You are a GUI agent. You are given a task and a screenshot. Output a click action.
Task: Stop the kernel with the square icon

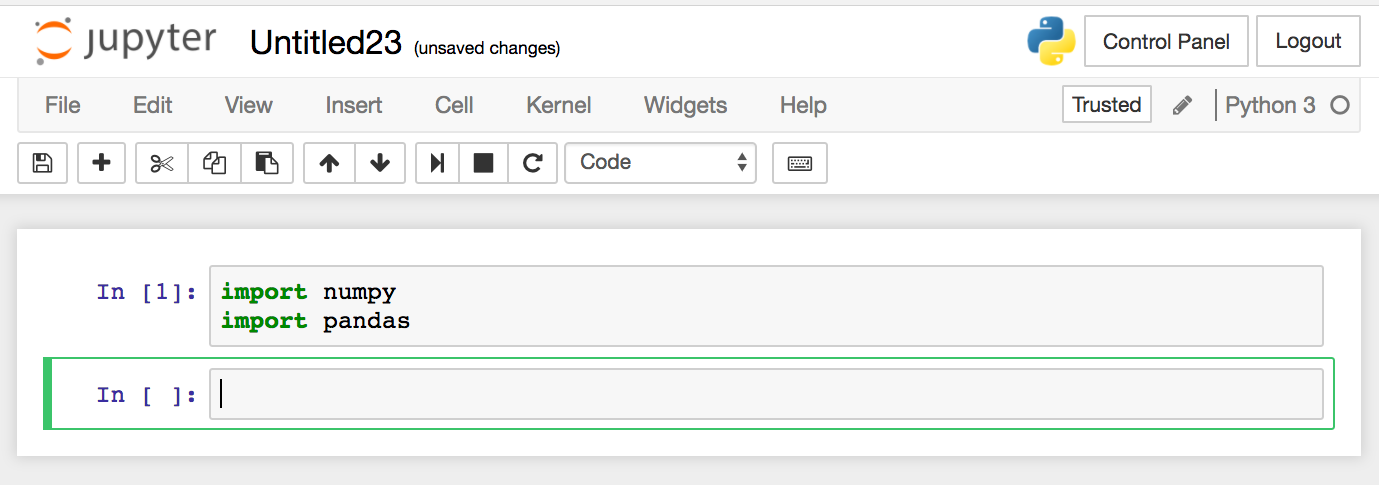[484, 163]
